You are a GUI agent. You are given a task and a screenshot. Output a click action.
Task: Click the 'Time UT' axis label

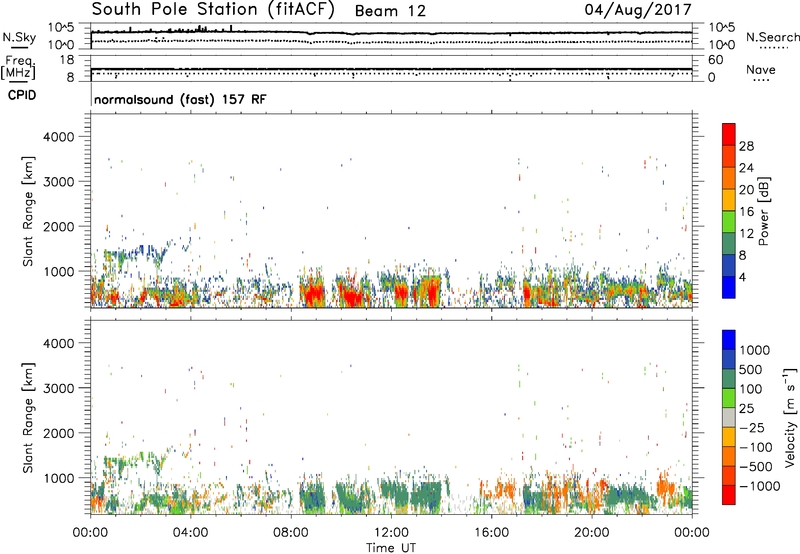click(x=391, y=547)
